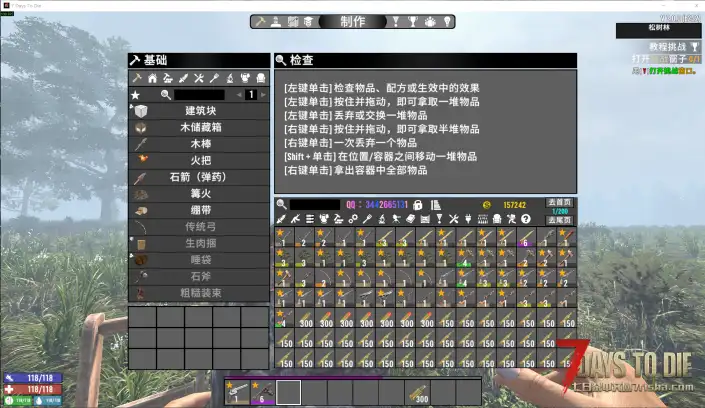Go to next recipe page arrow

[x=263, y=95]
